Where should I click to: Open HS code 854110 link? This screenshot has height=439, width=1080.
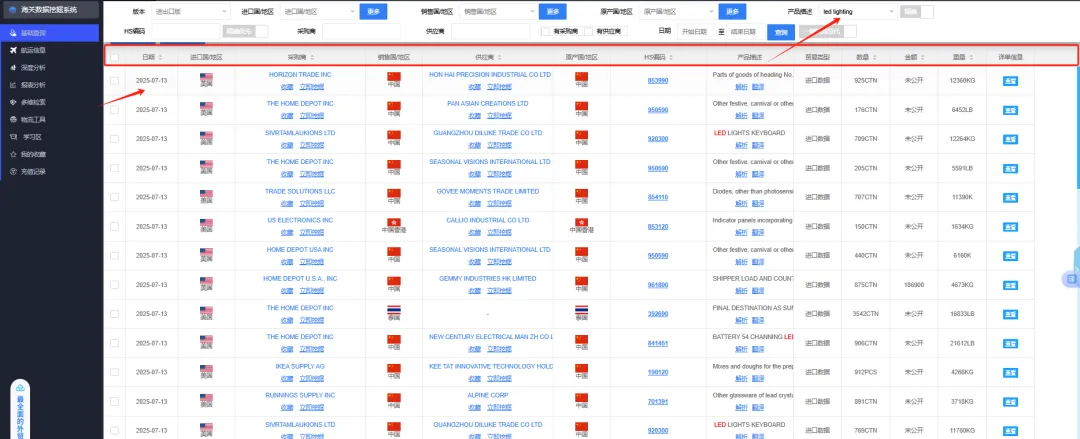coord(658,197)
